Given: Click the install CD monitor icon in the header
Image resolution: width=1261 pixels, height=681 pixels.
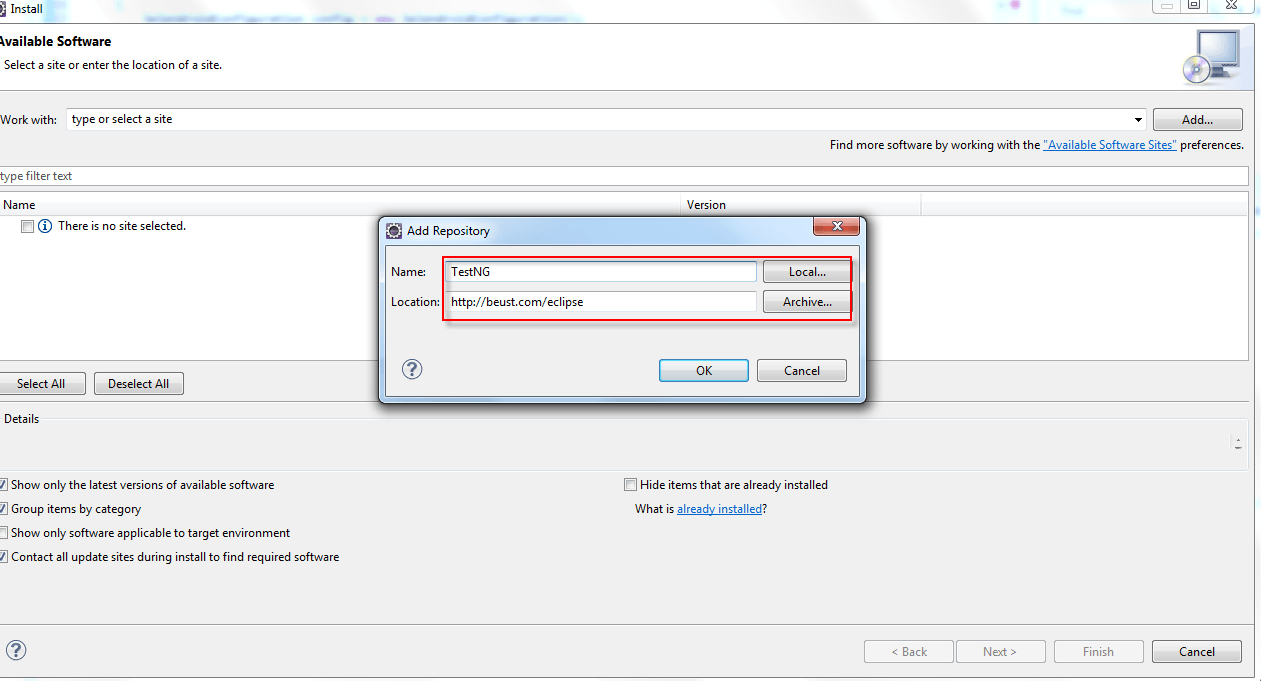Looking at the screenshot, I should 1211,56.
